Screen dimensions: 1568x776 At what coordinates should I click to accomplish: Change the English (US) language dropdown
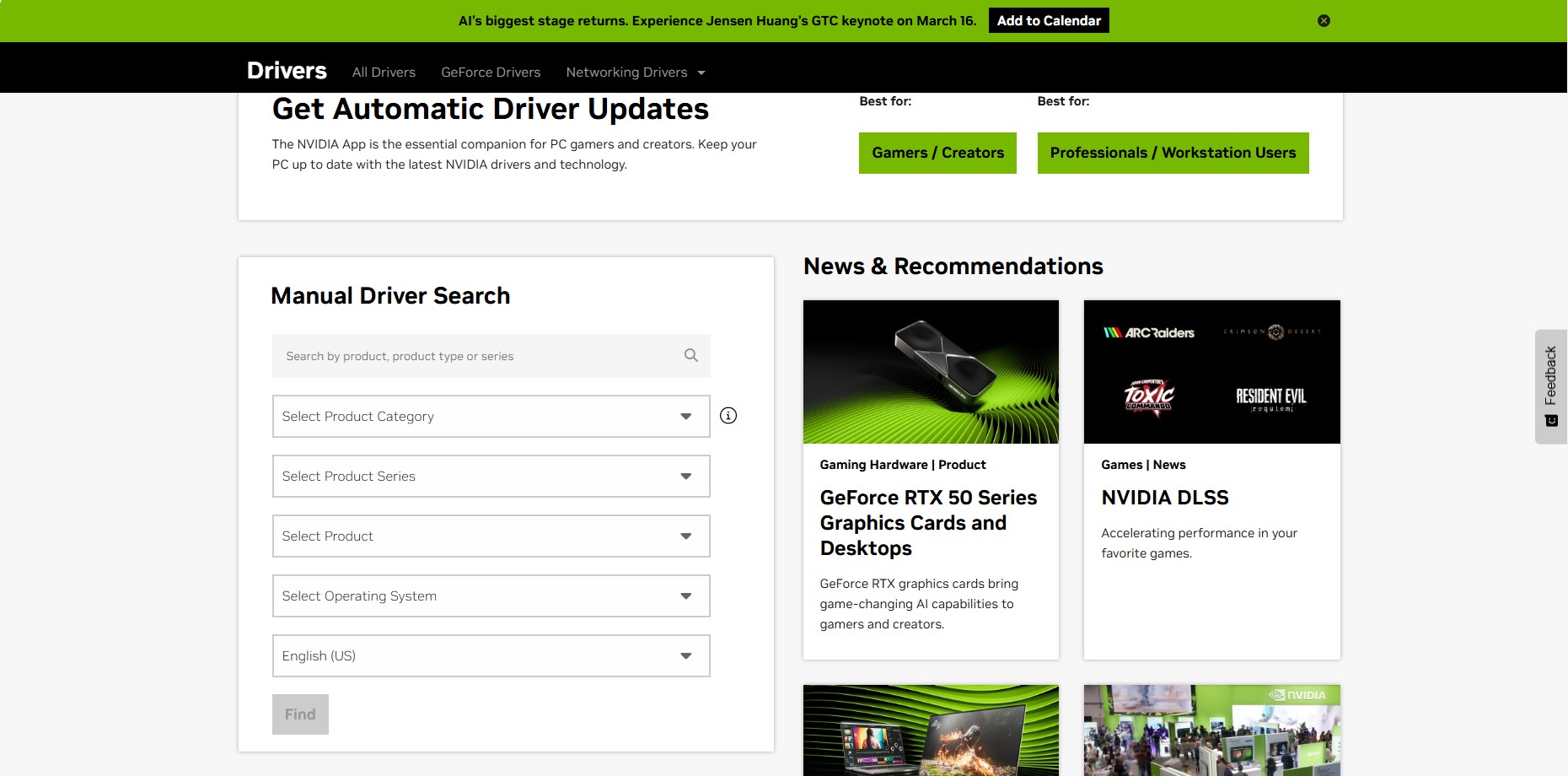491,655
